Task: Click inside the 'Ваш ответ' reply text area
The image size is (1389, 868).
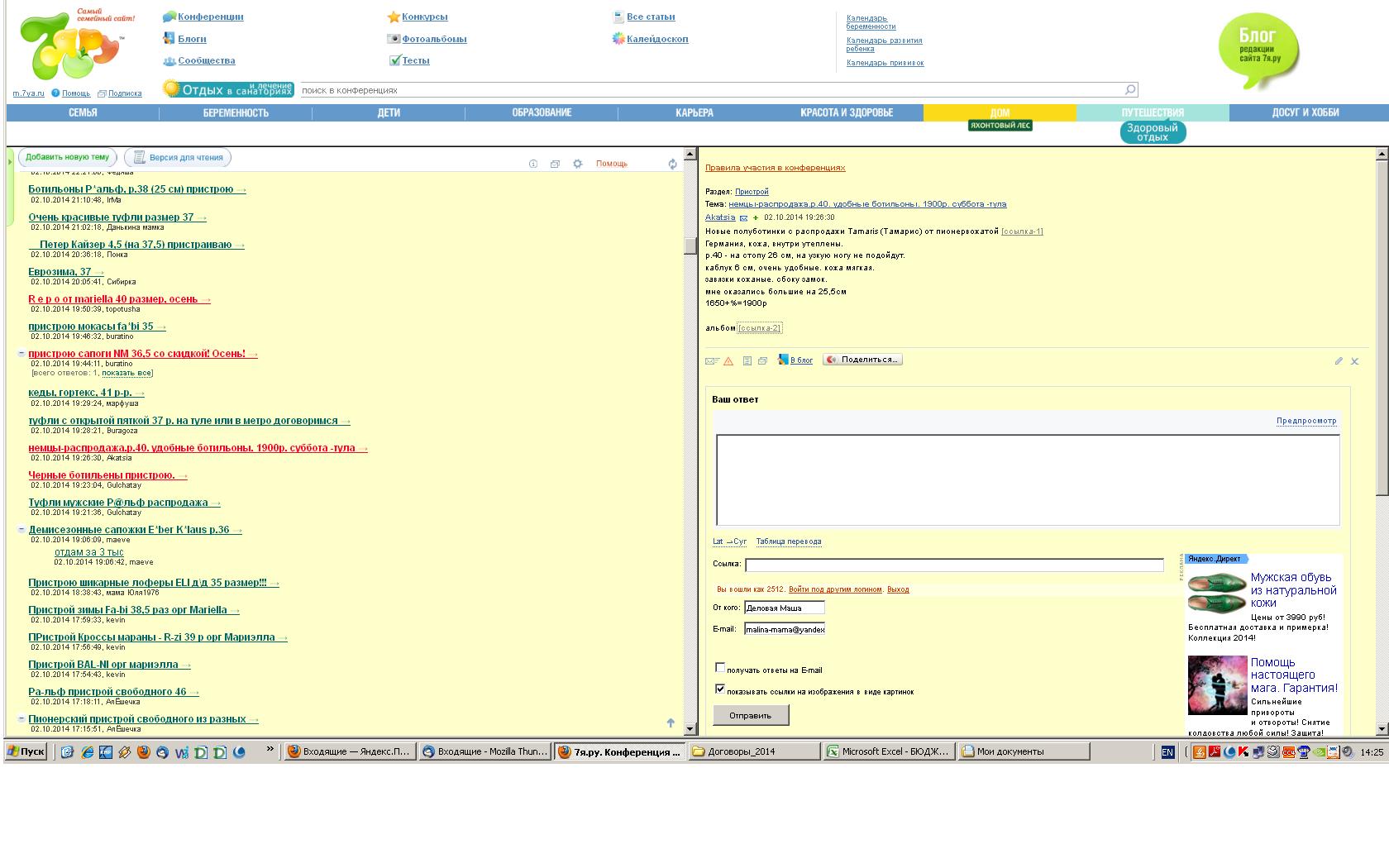Action: point(1027,479)
